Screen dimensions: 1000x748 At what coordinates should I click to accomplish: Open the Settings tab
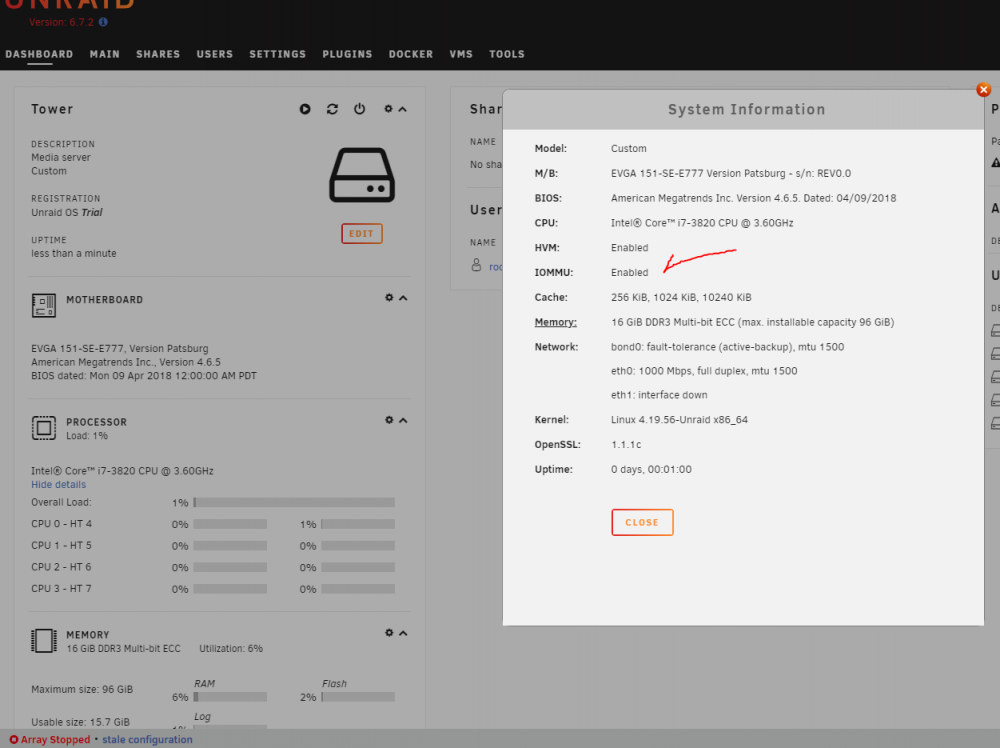point(277,54)
